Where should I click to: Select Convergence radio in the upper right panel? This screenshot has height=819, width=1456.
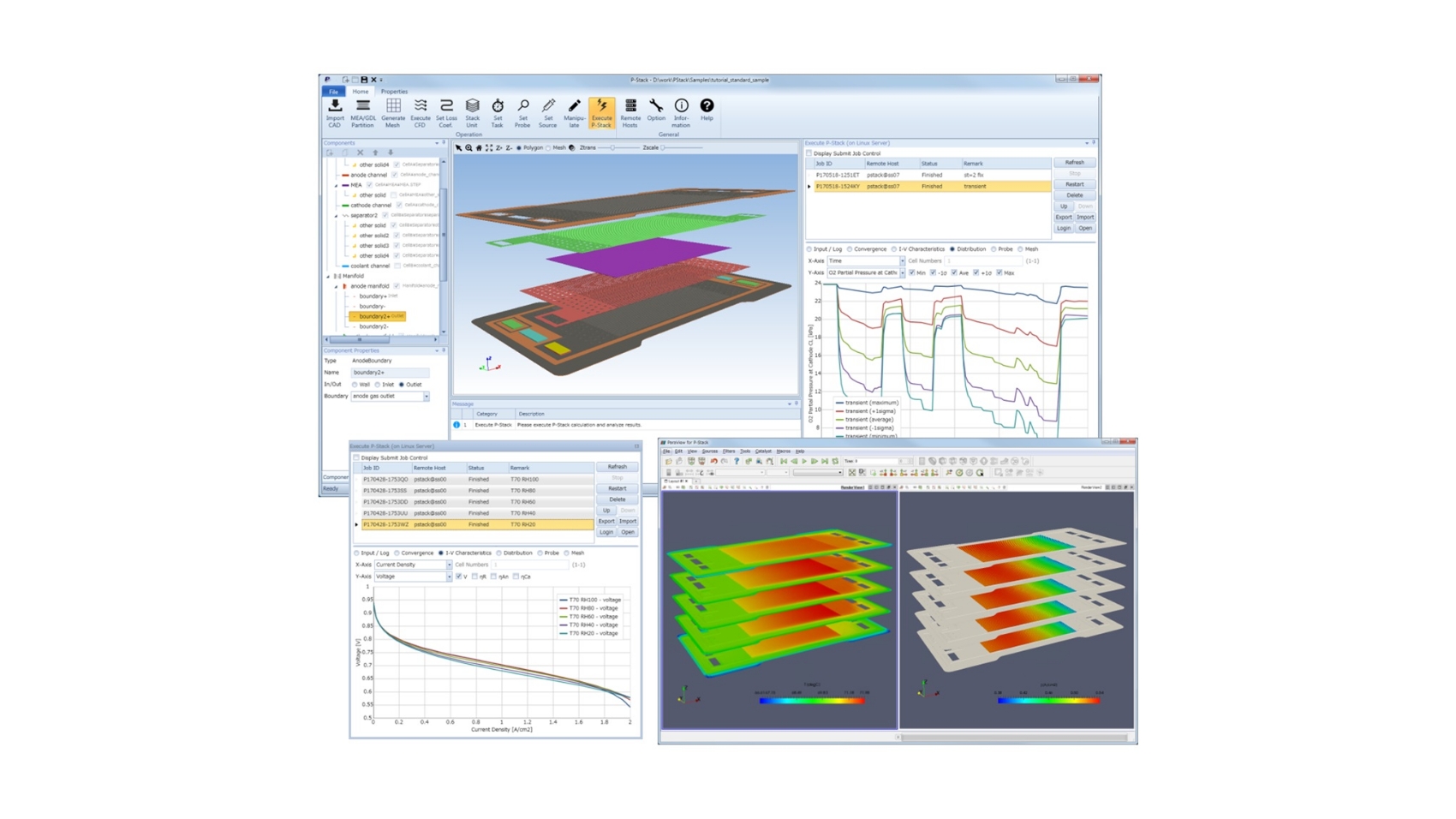pyautogui.click(x=850, y=249)
